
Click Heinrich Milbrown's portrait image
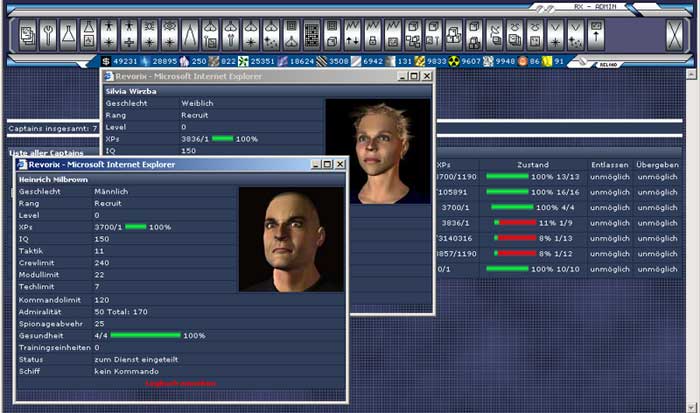[x=290, y=240]
